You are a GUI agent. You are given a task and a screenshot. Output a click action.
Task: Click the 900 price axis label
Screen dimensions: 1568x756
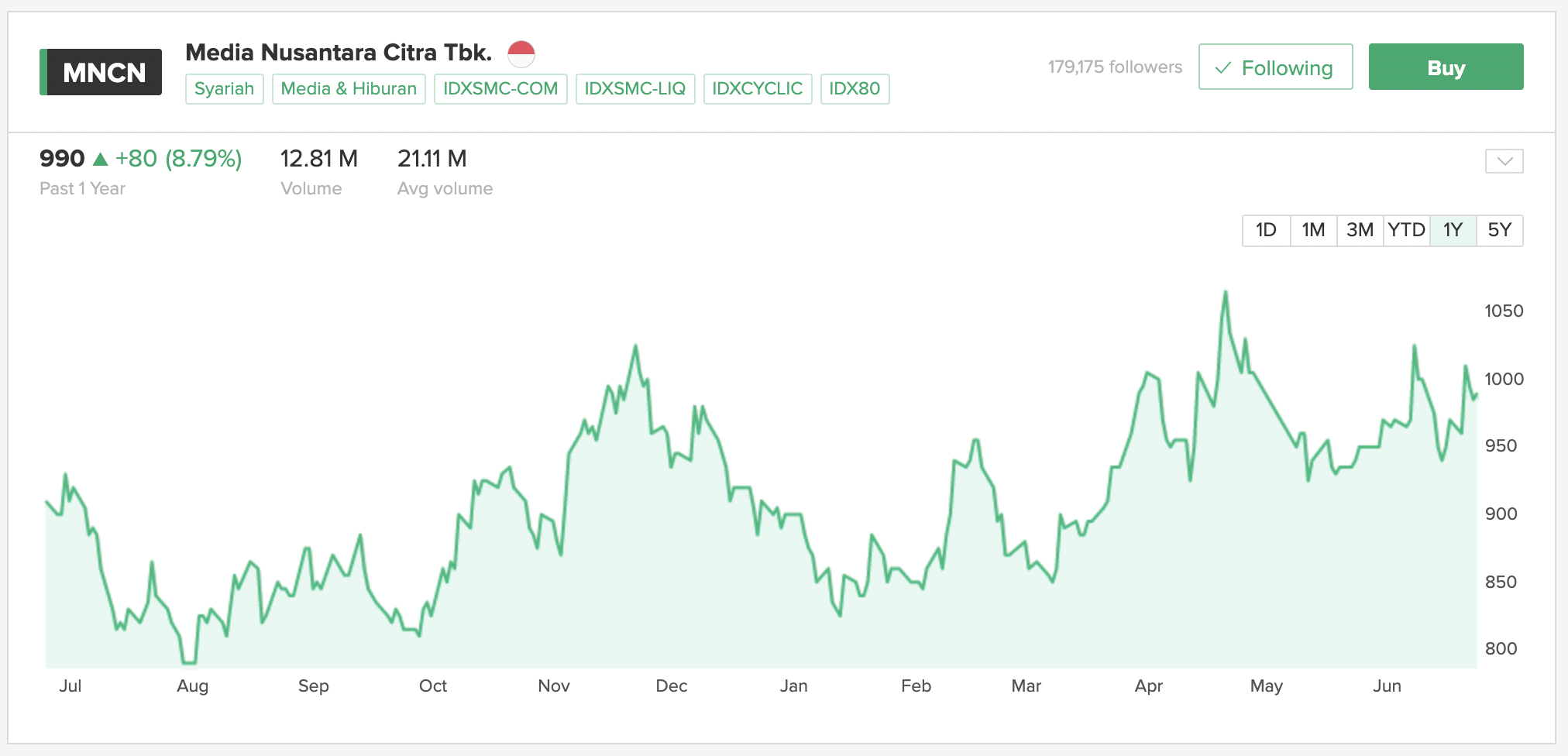[1501, 514]
